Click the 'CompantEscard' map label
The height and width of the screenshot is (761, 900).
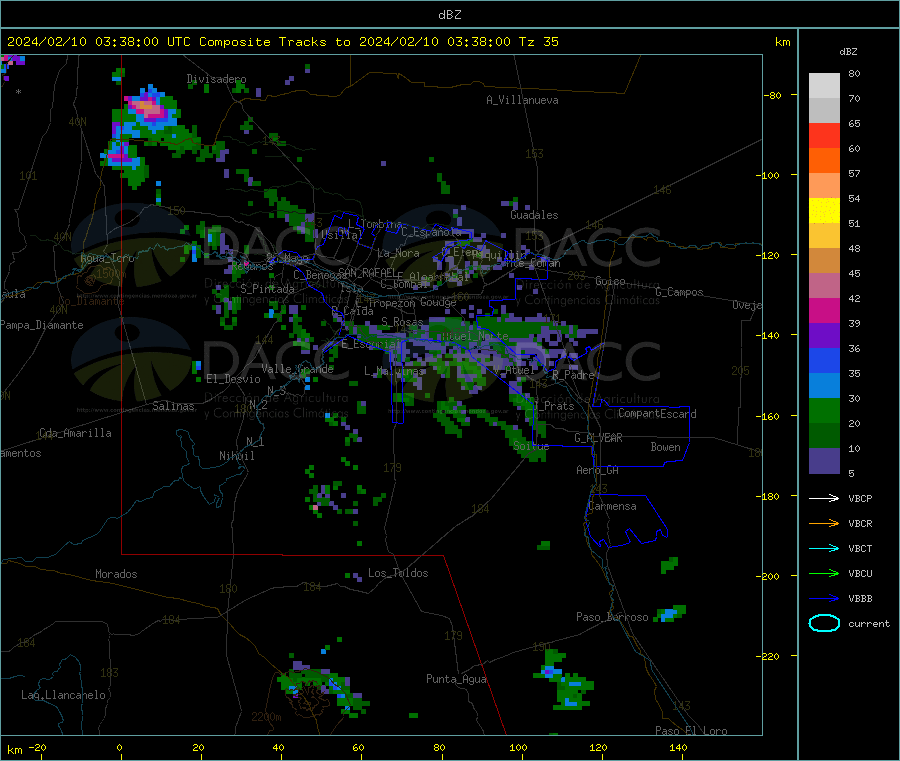click(x=657, y=414)
